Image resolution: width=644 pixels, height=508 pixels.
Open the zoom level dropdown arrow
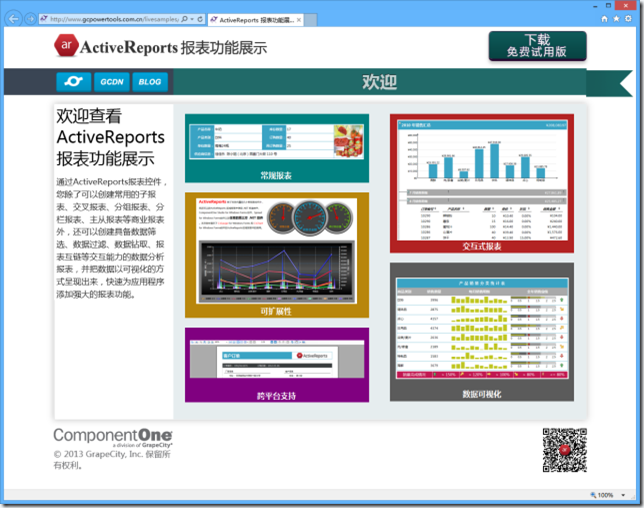click(x=623, y=495)
